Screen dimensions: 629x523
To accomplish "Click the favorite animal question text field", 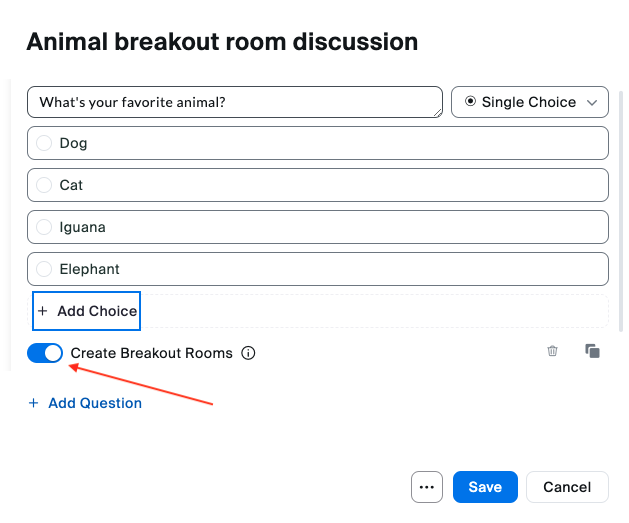I will [235, 102].
